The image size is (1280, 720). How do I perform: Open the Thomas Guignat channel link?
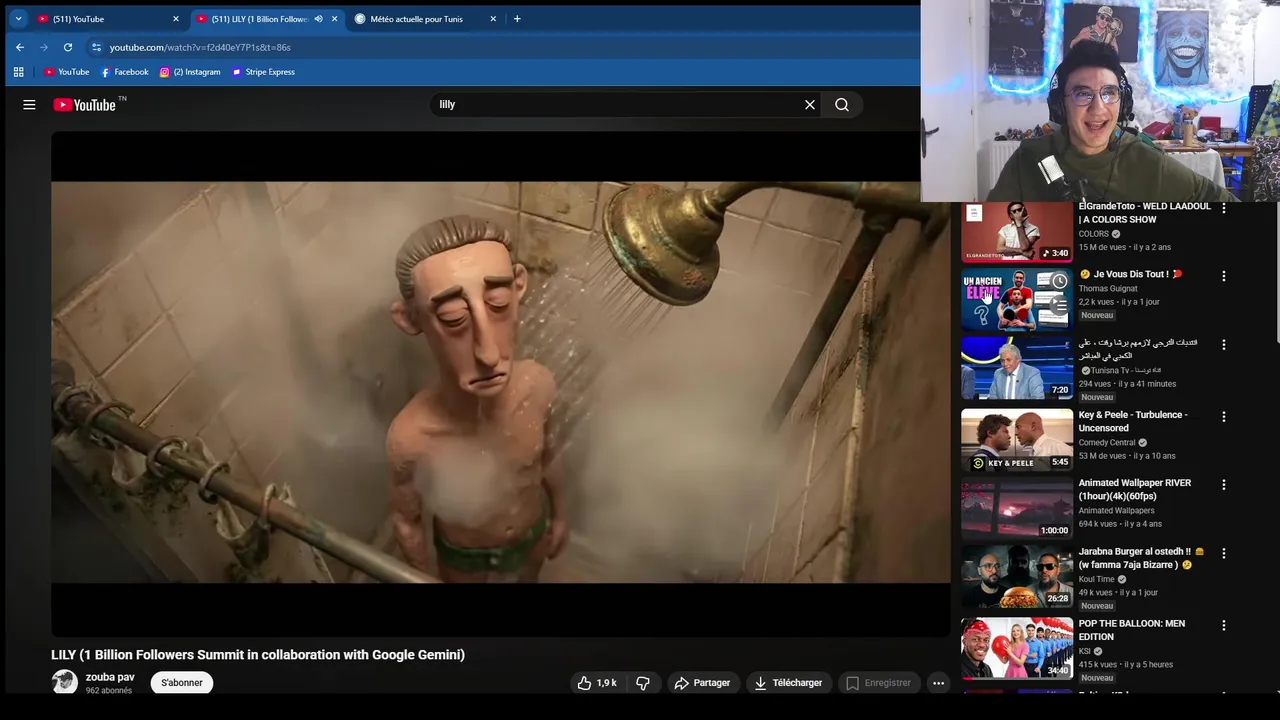point(1108,289)
